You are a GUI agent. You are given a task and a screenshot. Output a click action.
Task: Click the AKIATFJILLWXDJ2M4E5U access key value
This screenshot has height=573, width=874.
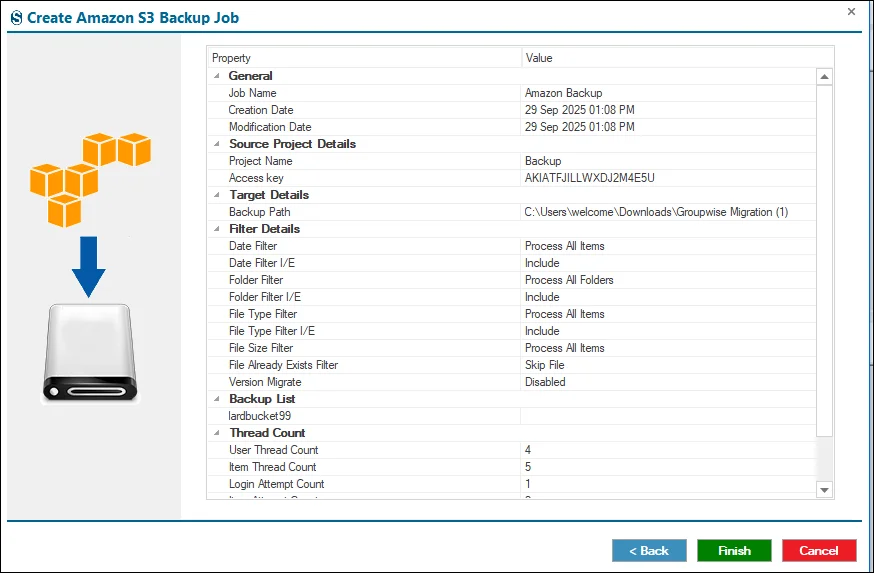pos(589,178)
